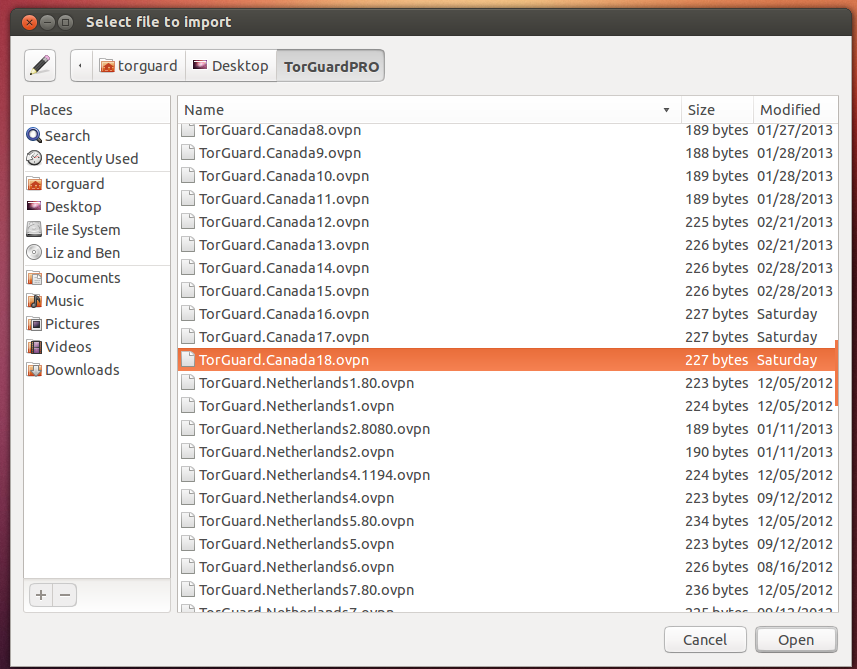Select the TorGuard.Canada16.ovpn file icon

[x=188, y=313]
